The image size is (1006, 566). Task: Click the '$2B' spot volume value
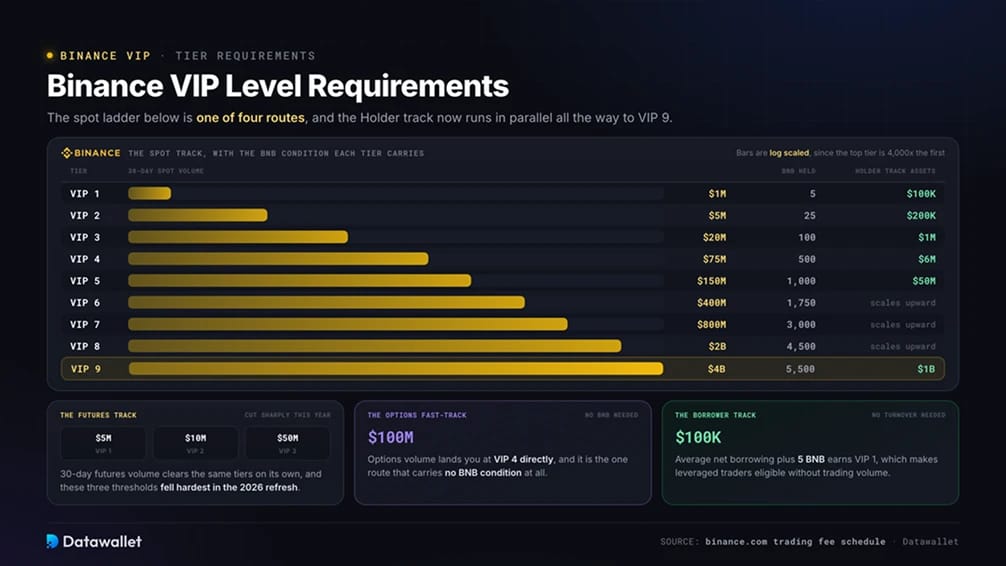717,347
